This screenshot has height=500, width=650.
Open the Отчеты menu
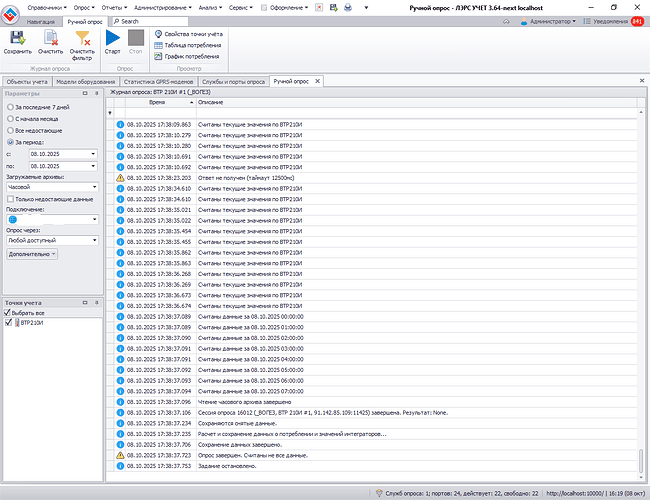point(113,6)
